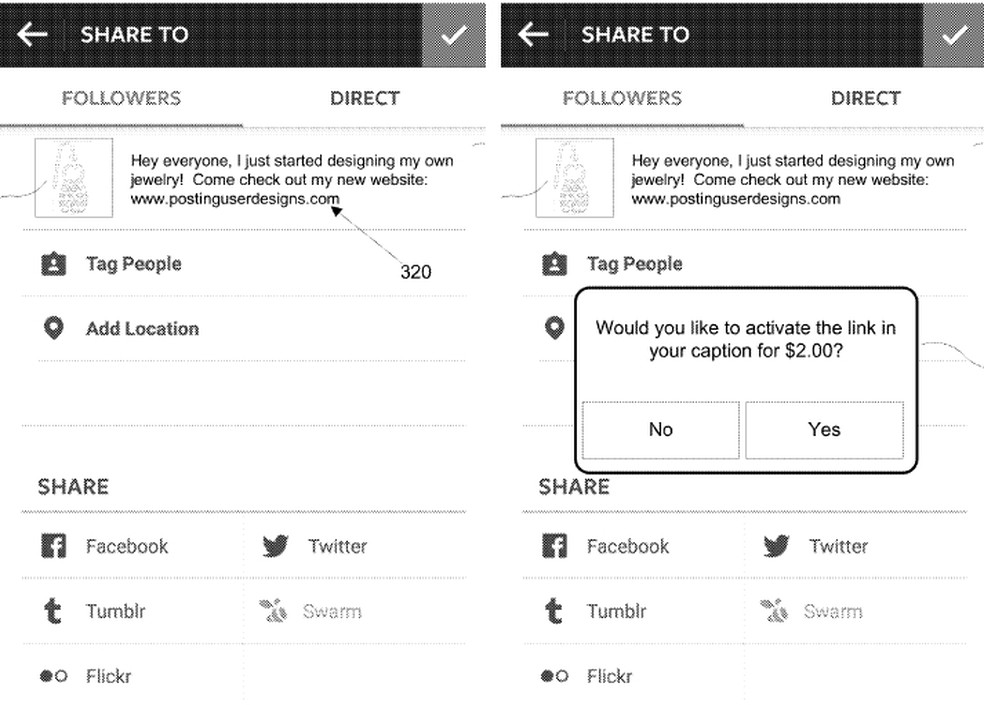This screenshot has height=705, width=984.
Task: Tap Twitter bird icon in right screen
Action: coord(776,546)
